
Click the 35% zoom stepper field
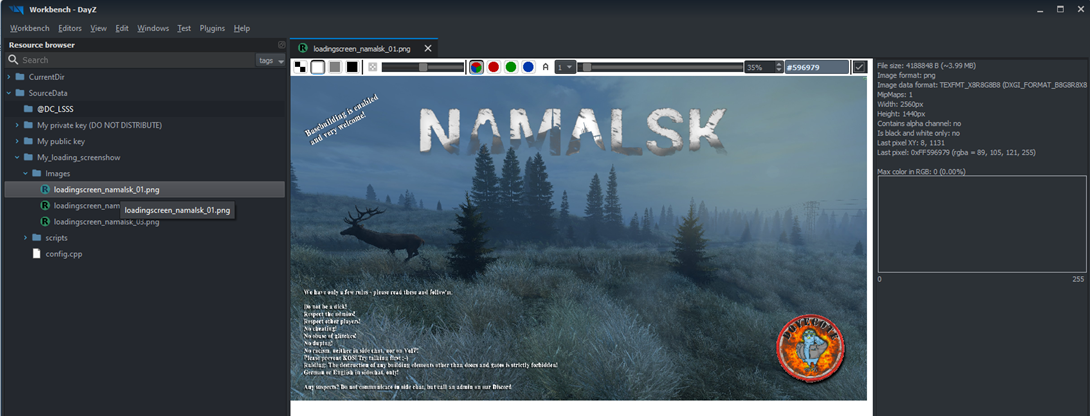click(762, 67)
